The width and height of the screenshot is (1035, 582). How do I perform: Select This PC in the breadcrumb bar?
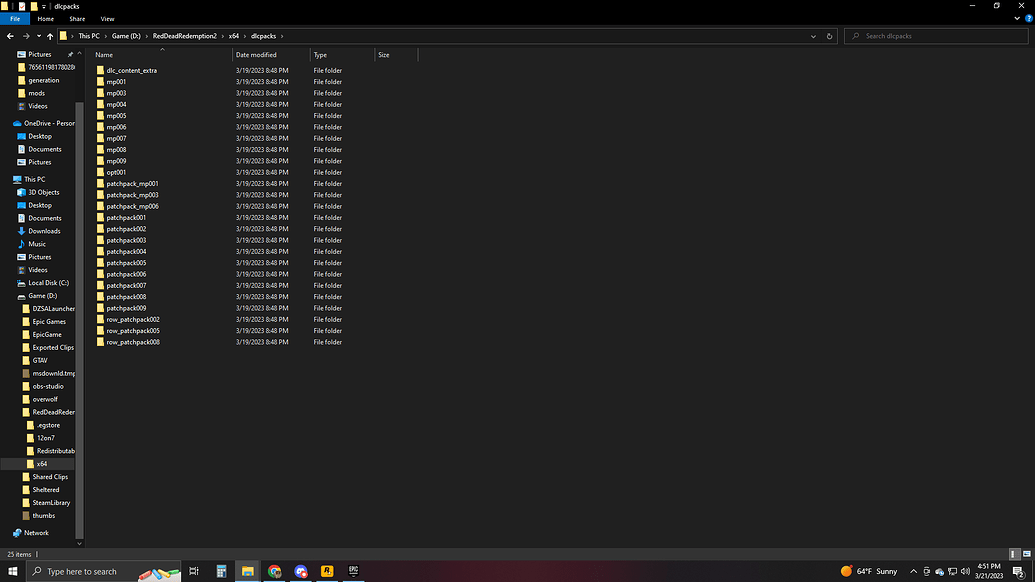[89, 36]
